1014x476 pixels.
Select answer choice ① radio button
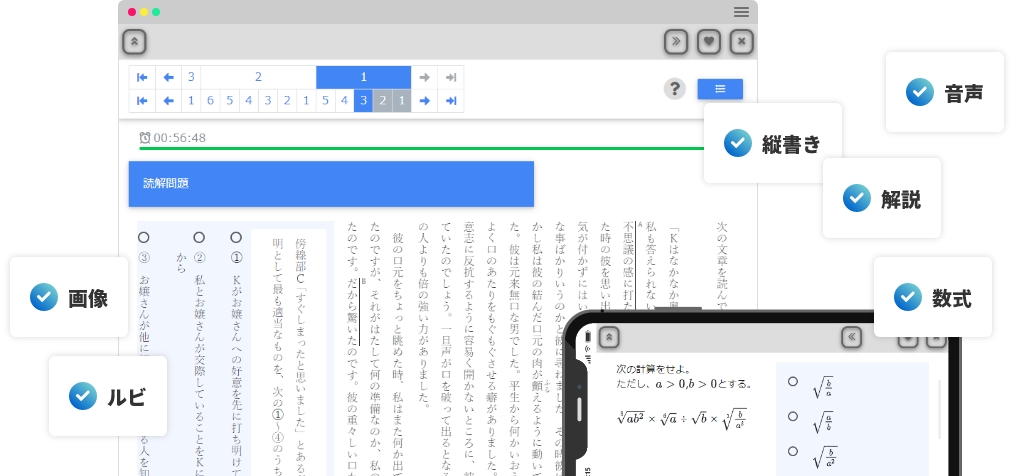[x=236, y=238]
